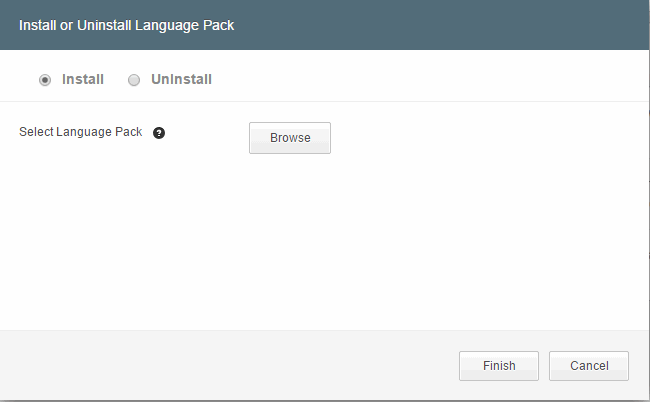The image size is (650, 402).
Task: Open file chooser with Browse button
Action: (290, 138)
